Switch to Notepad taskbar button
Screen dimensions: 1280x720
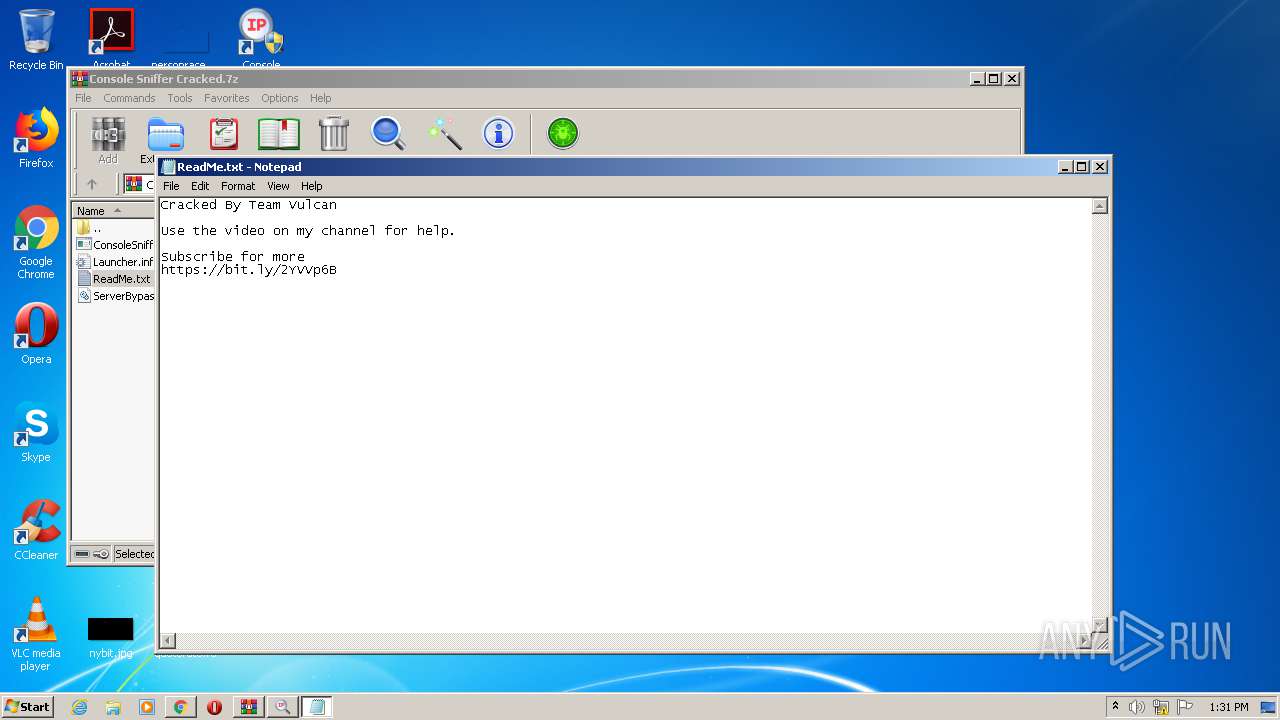[x=317, y=707]
